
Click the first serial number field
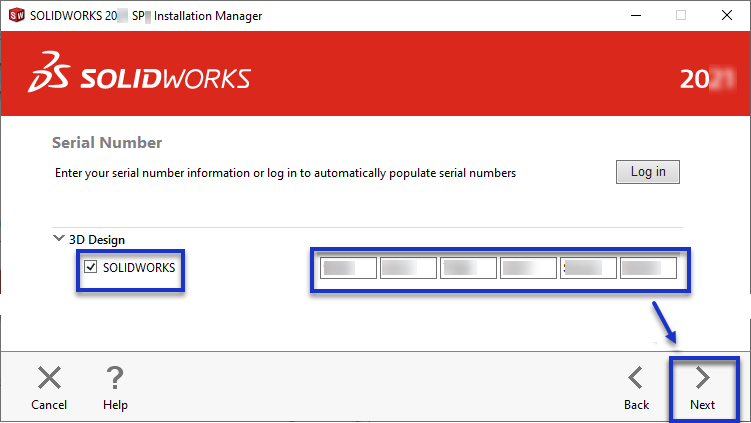point(348,268)
